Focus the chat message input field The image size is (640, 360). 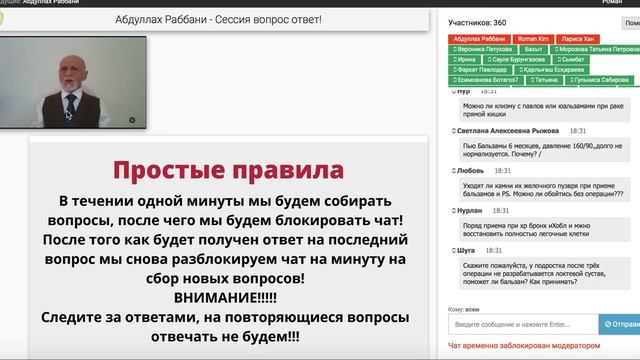(523, 324)
